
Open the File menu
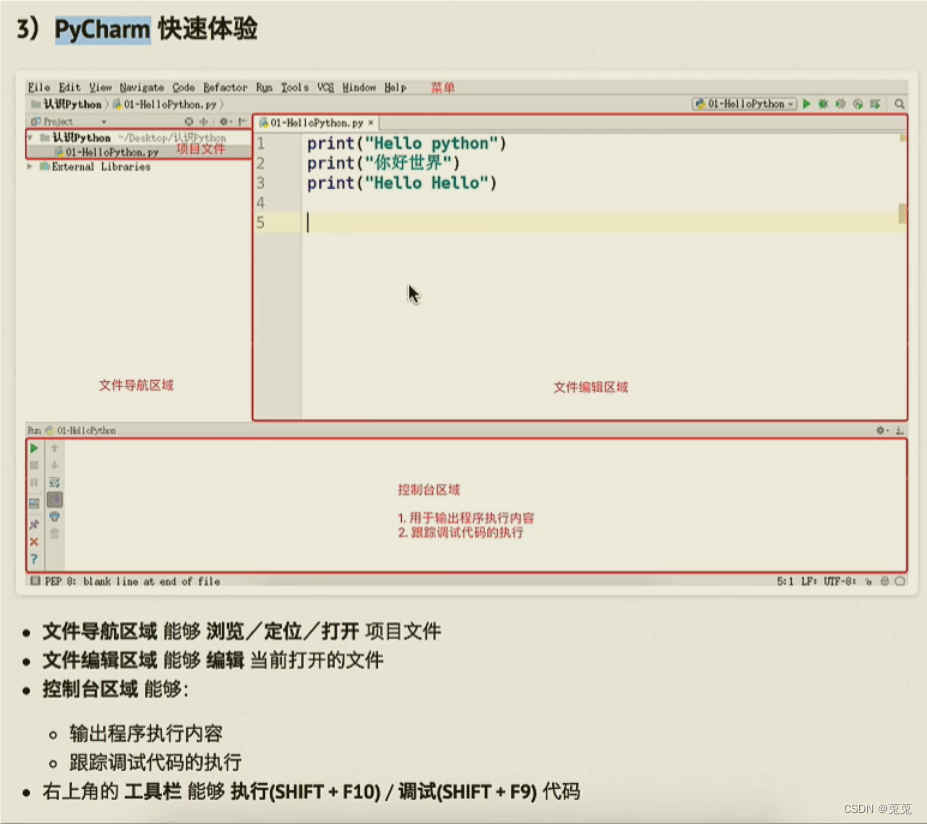(39, 87)
